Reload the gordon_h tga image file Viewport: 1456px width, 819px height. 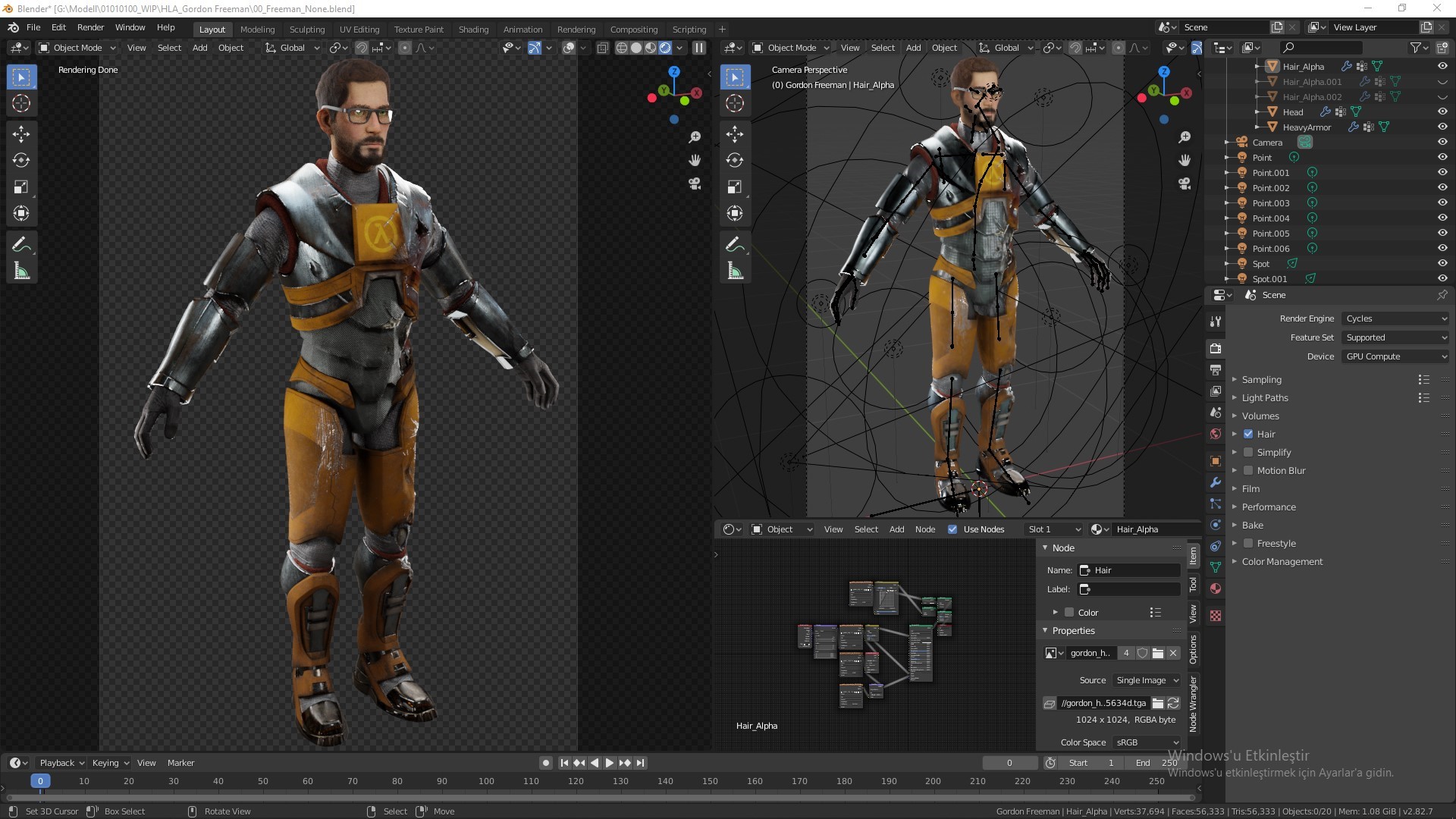pos(1173,703)
